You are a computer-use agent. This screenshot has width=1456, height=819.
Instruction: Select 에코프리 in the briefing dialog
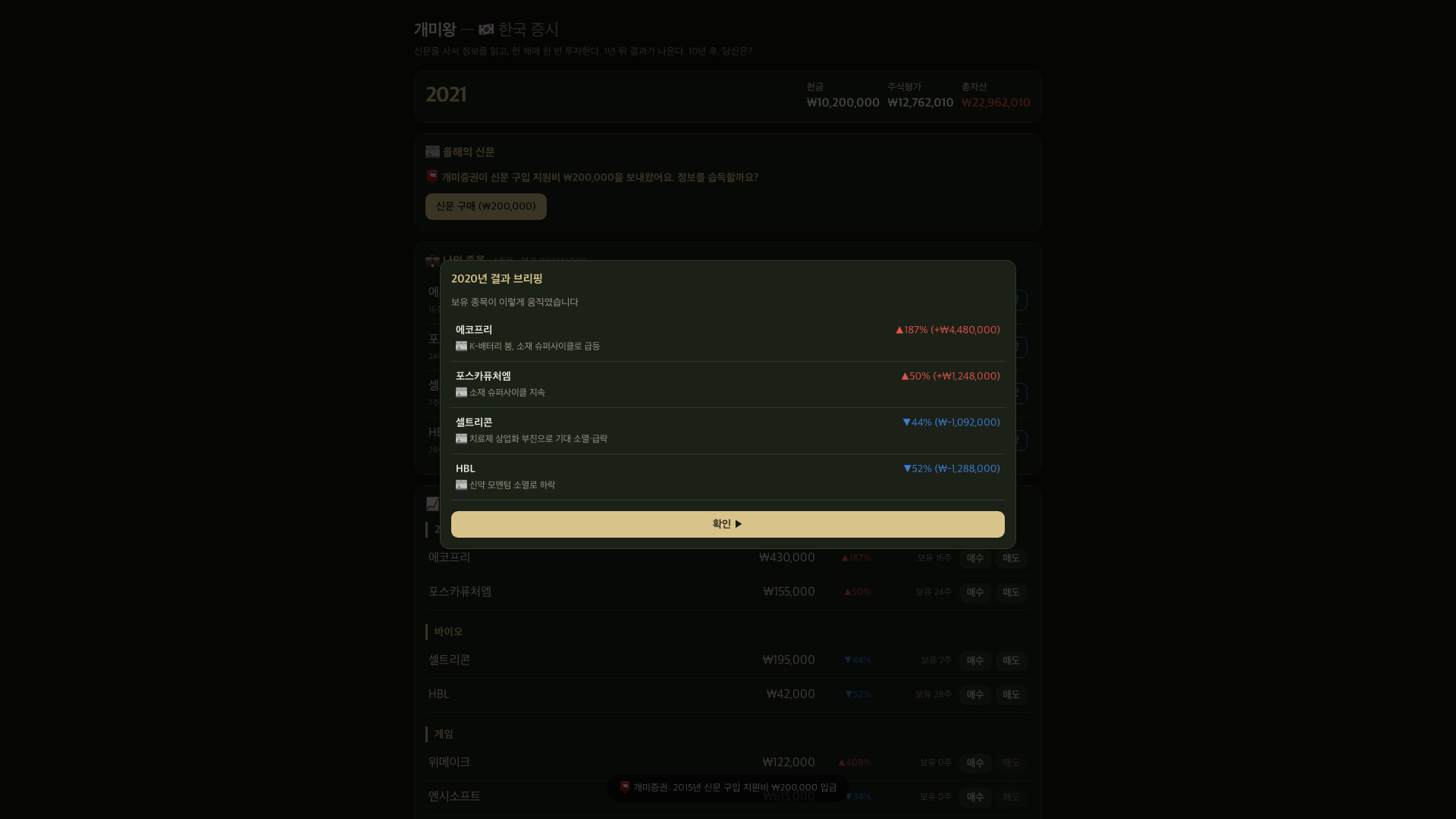pos(474,330)
